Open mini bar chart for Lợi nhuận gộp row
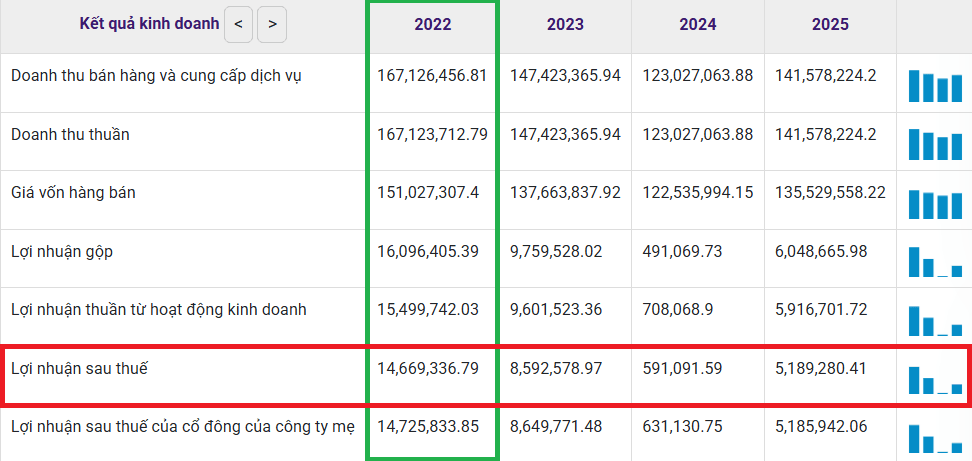The height and width of the screenshot is (461, 972). click(935, 261)
